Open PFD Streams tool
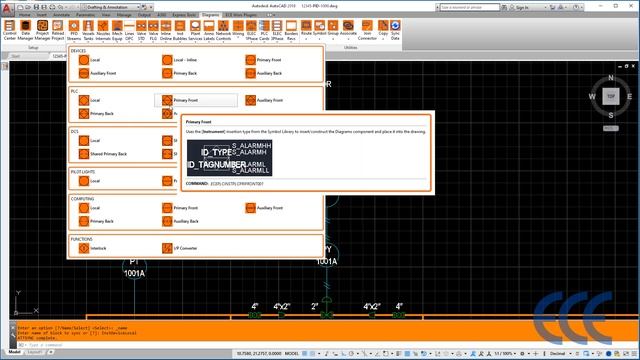 click(74, 31)
